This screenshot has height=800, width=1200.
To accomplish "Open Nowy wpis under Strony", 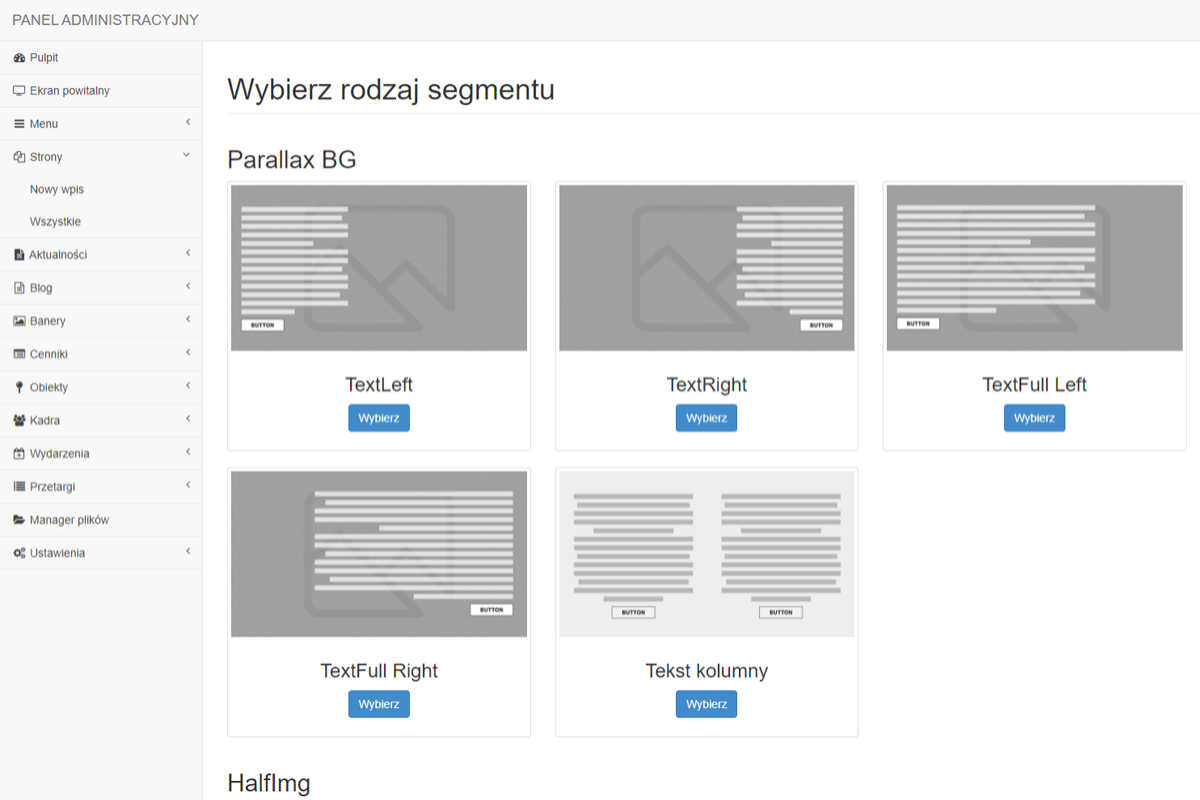I will tap(57, 189).
